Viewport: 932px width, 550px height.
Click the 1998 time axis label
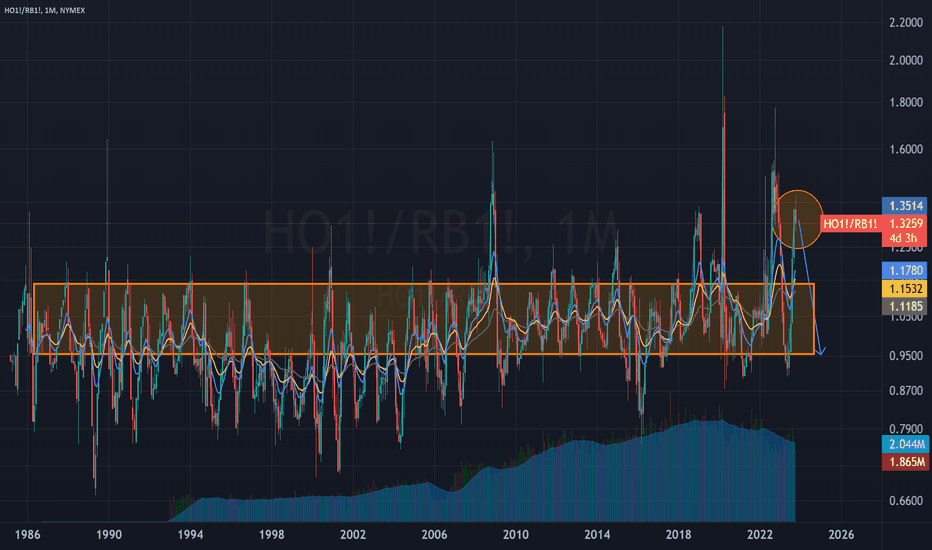[x=272, y=535]
